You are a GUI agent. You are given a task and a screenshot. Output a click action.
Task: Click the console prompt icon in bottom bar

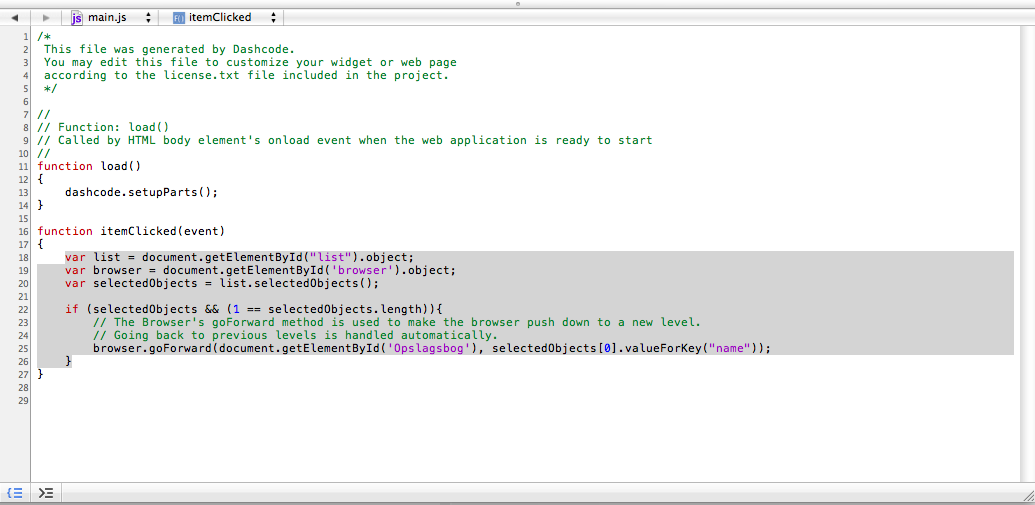tap(46, 492)
